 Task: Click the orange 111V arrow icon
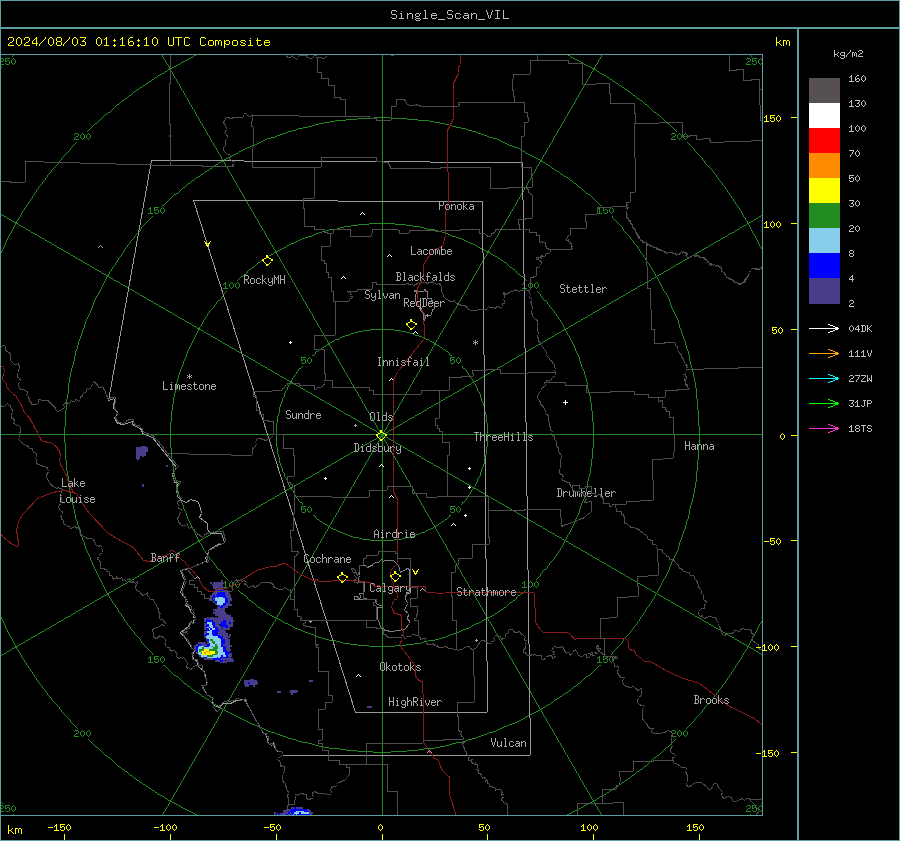pyautogui.click(x=824, y=353)
